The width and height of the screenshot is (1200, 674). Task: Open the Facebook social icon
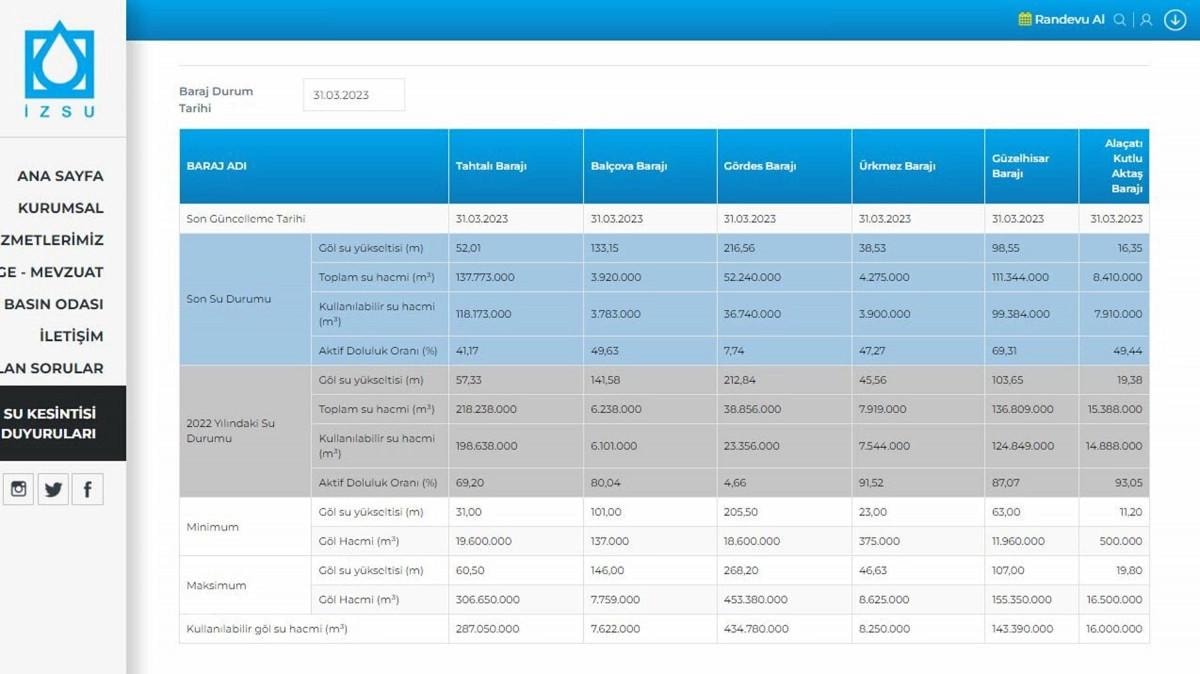pos(87,489)
